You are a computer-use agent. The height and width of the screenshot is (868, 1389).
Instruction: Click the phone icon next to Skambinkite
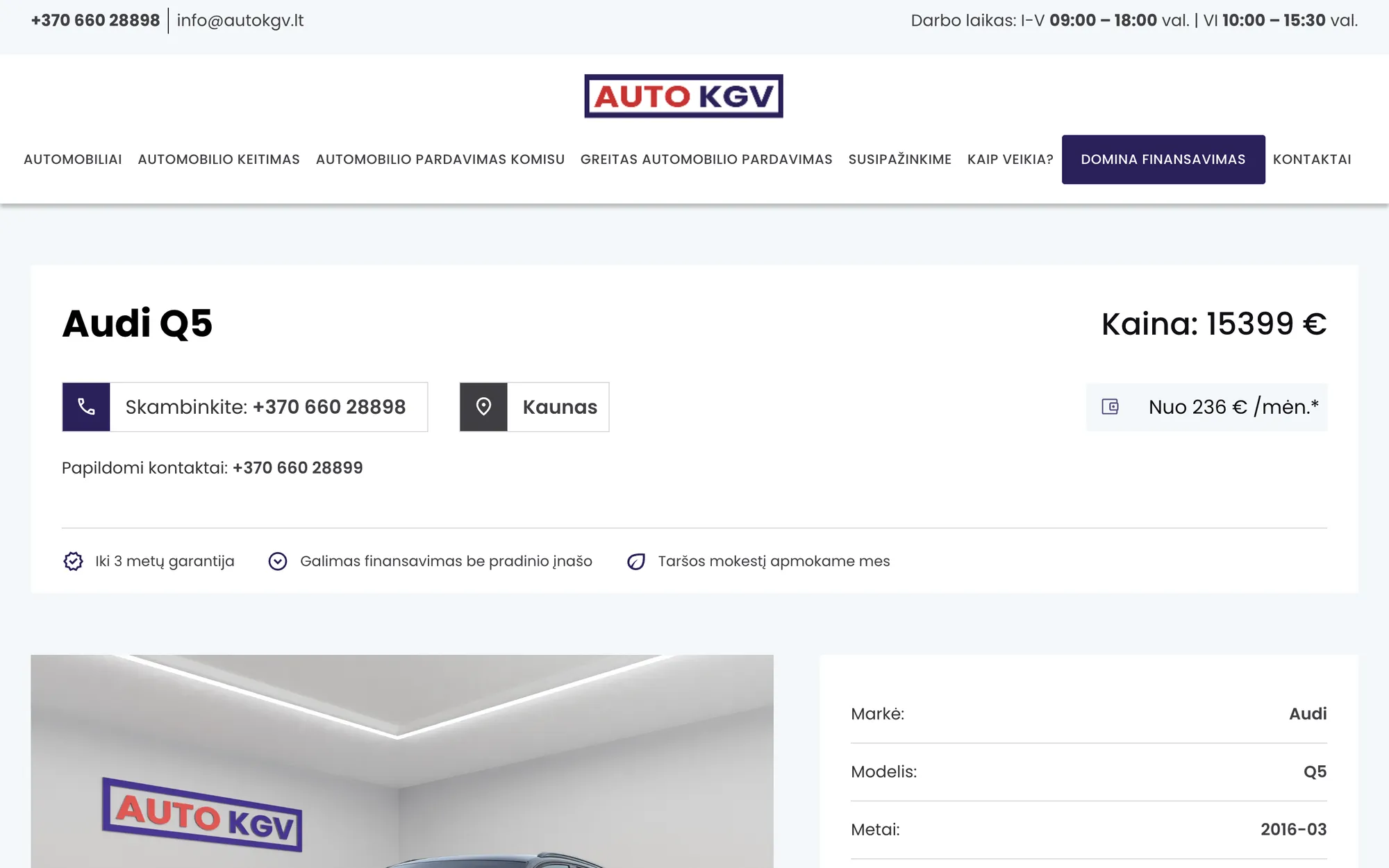point(86,407)
